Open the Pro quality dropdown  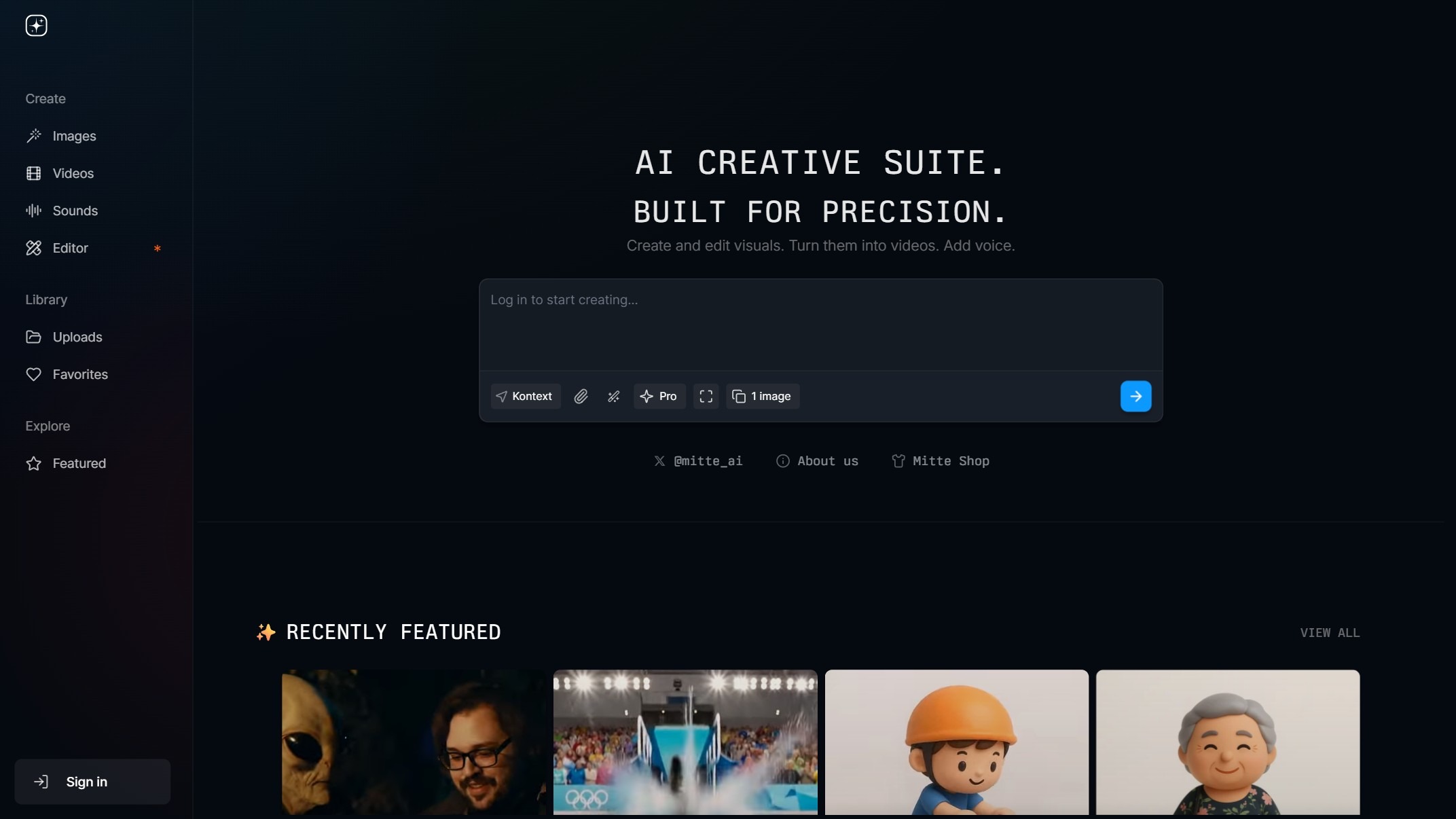click(x=659, y=397)
